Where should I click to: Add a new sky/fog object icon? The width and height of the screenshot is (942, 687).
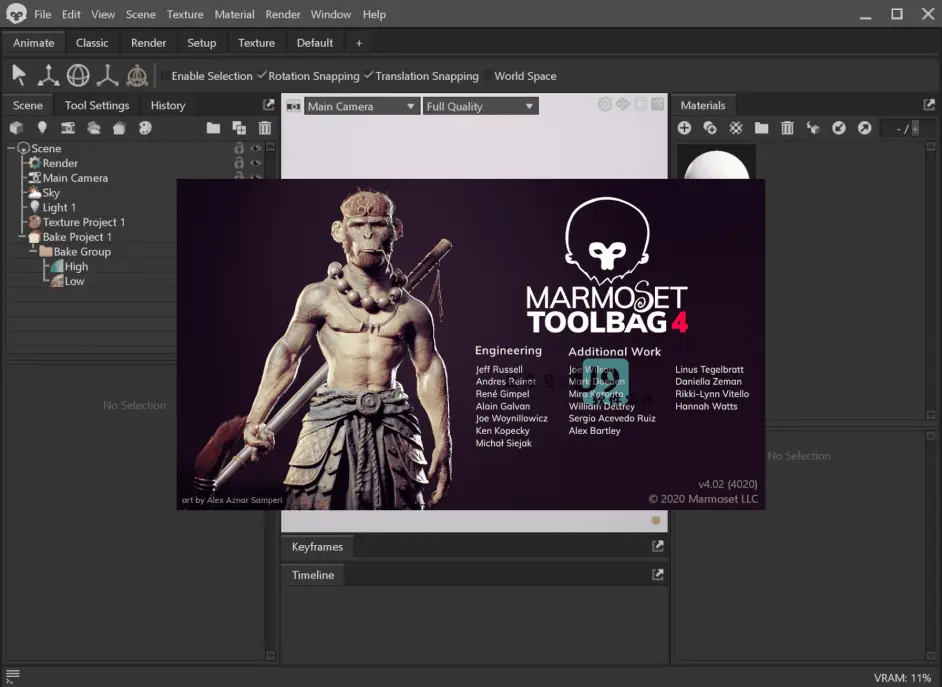tap(94, 127)
